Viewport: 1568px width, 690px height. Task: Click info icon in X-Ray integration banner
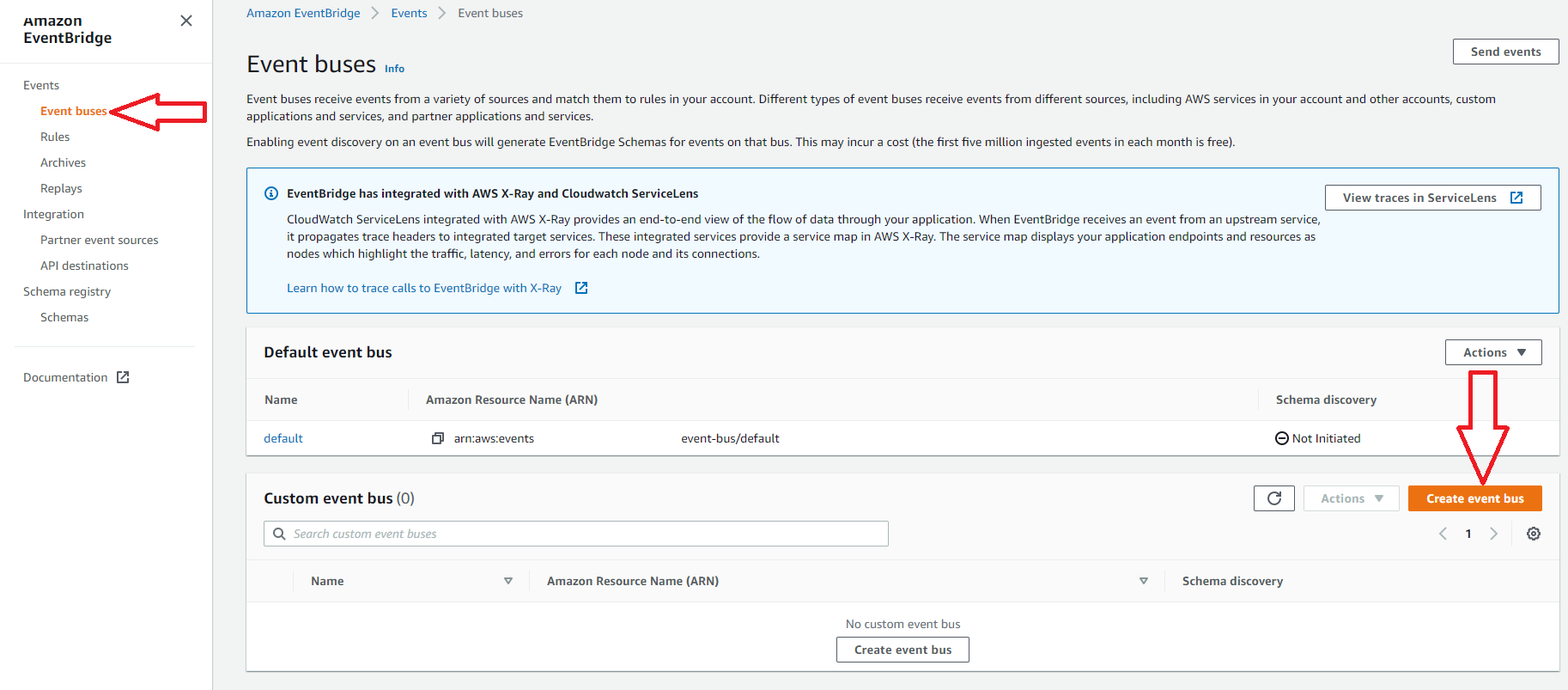pyautogui.click(x=271, y=193)
